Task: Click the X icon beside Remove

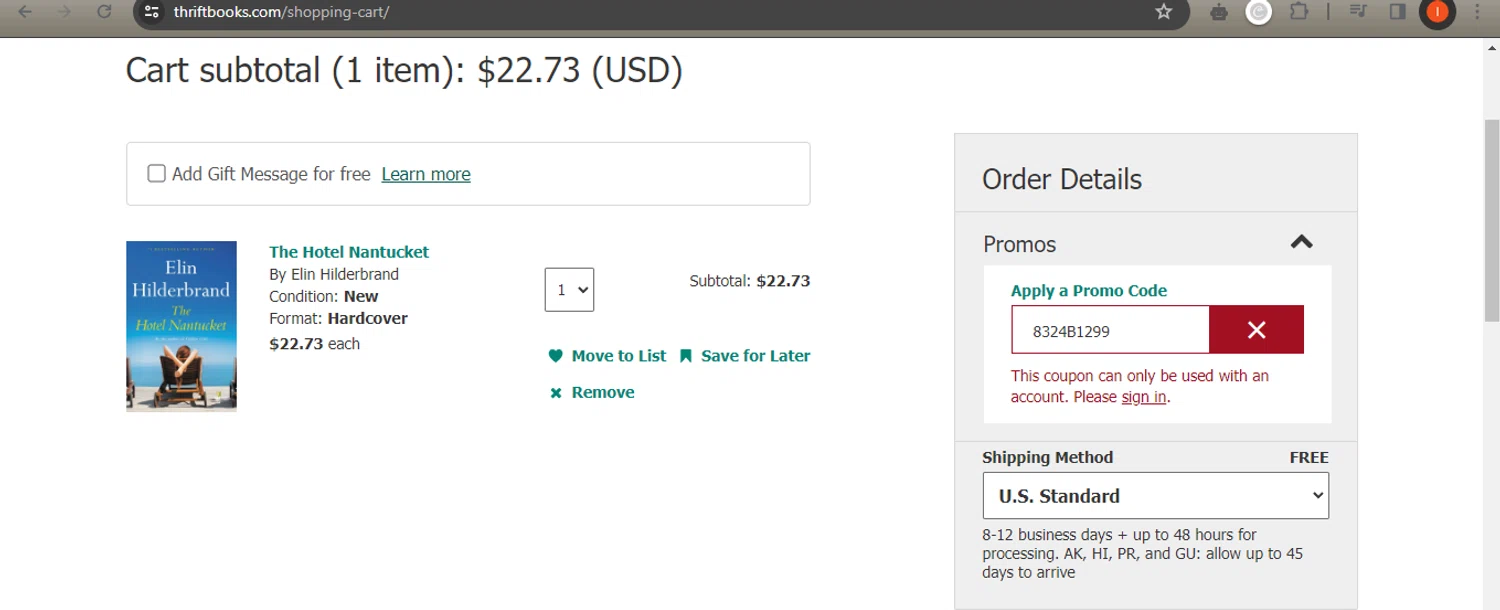Action: (x=556, y=393)
